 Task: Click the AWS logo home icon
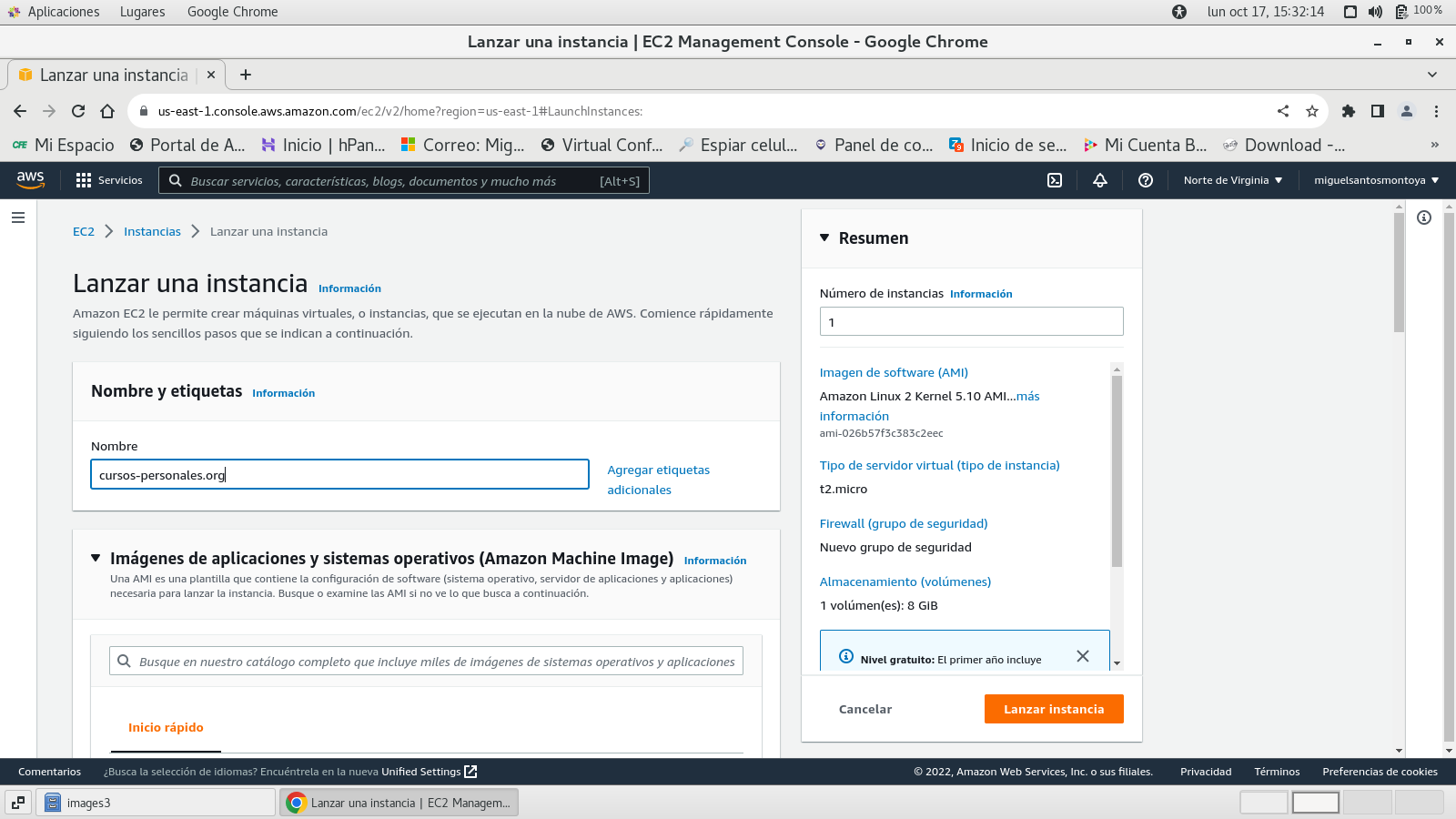[x=31, y=180]
